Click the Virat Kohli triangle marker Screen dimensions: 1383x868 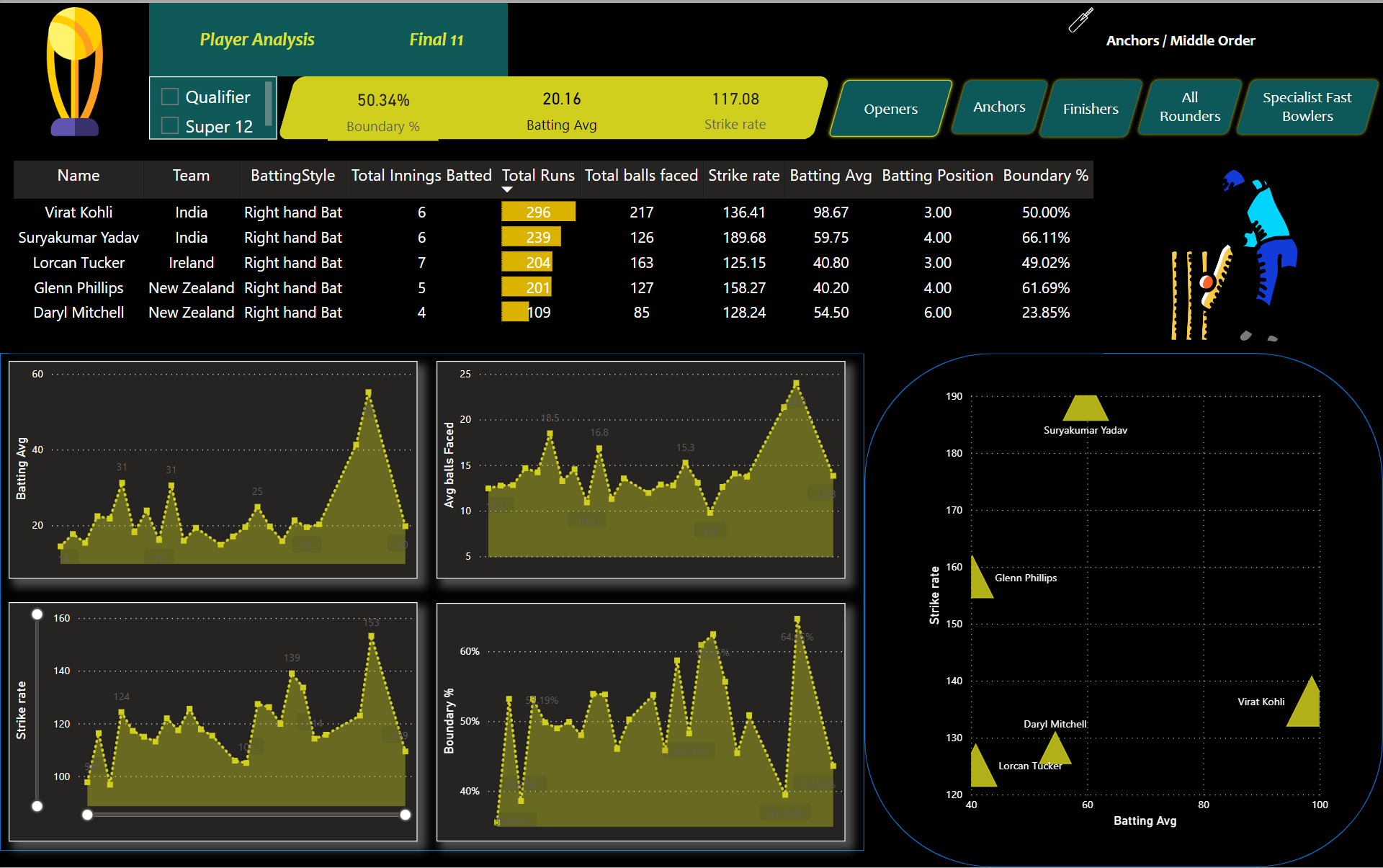tap(1307, 707)
